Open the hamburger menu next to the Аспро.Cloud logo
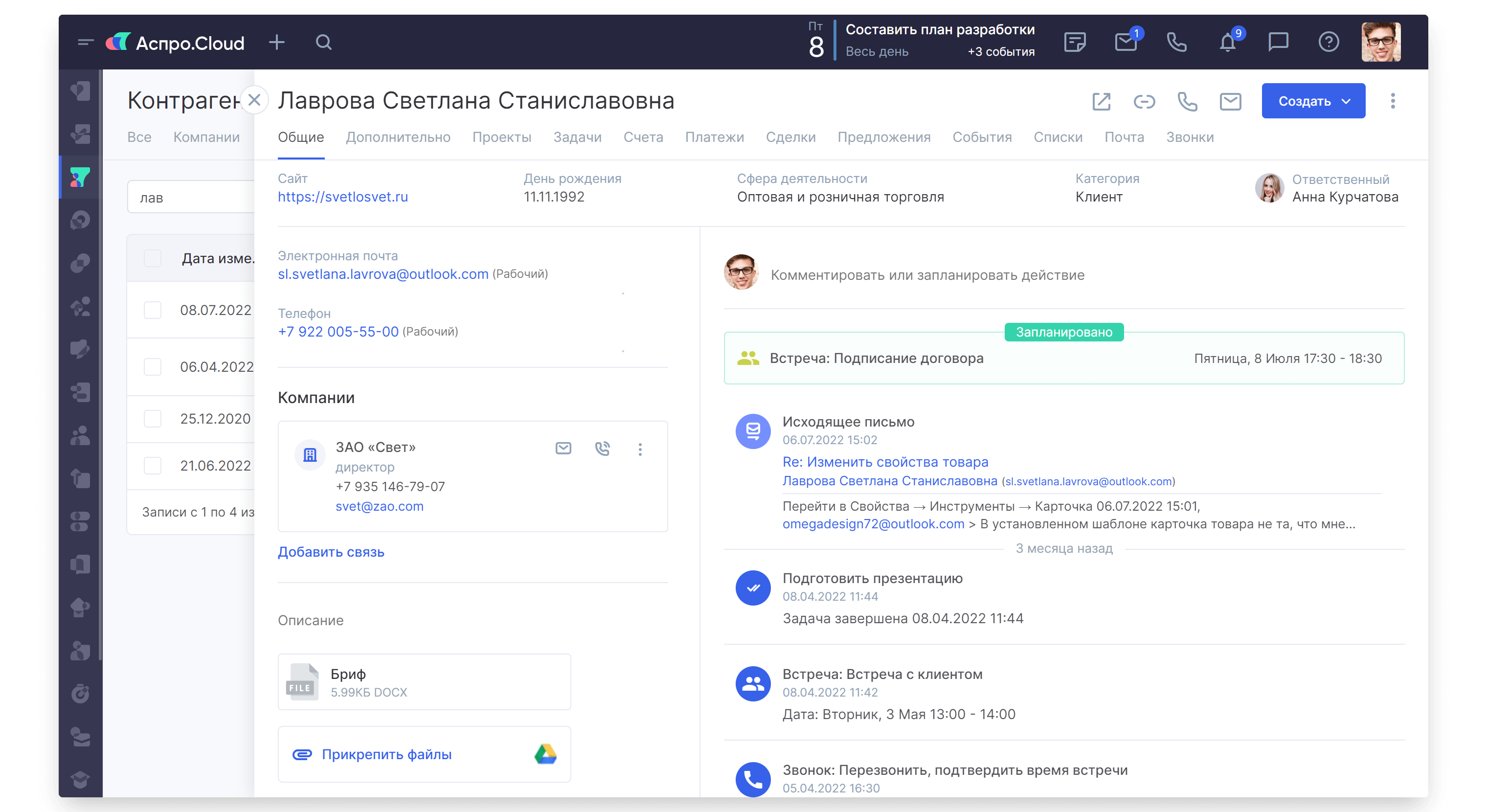 point(86,42)
